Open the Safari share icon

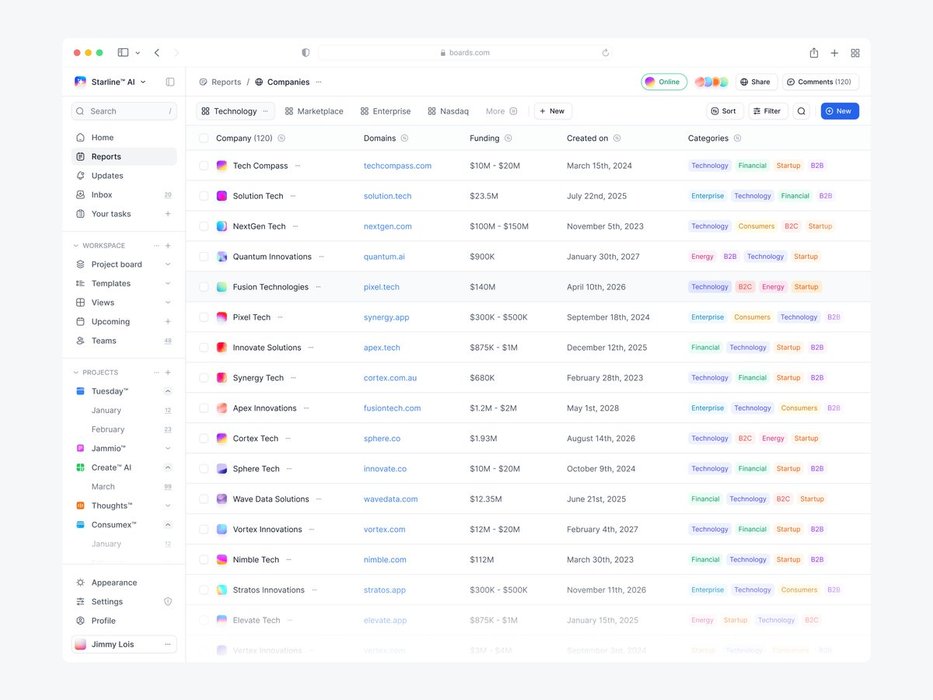814,53
